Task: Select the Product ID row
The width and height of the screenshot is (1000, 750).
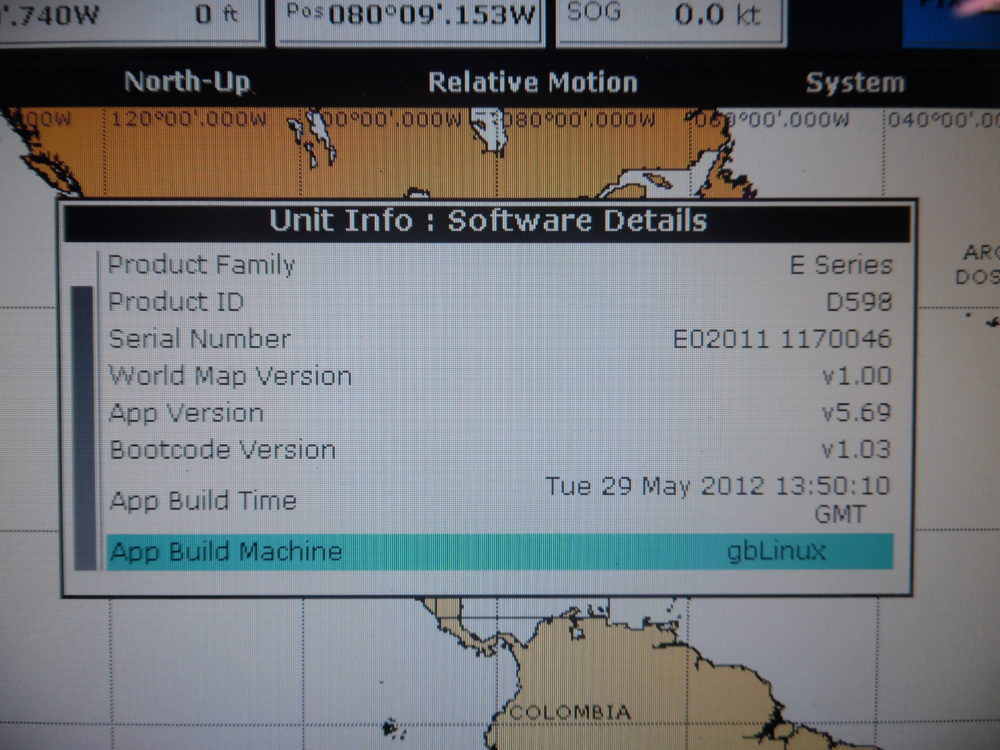Action: coord(499,302)
